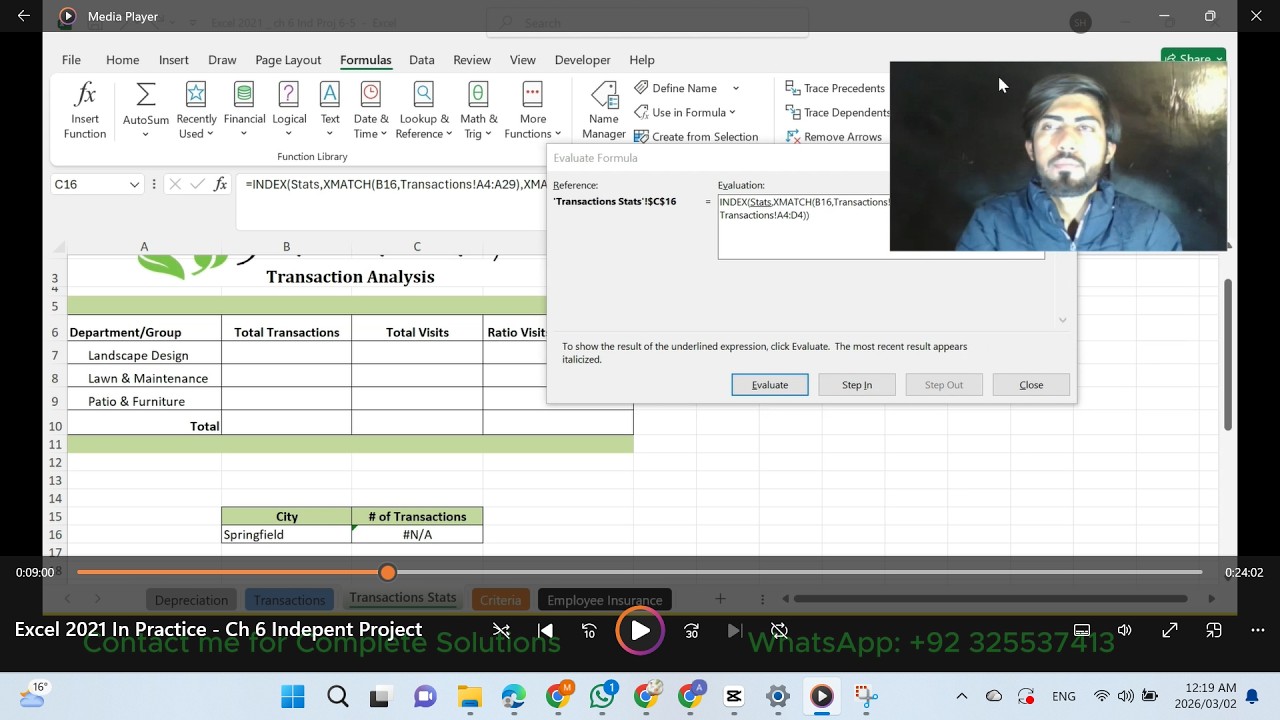Open the Windows Start menu

(293, 696)
